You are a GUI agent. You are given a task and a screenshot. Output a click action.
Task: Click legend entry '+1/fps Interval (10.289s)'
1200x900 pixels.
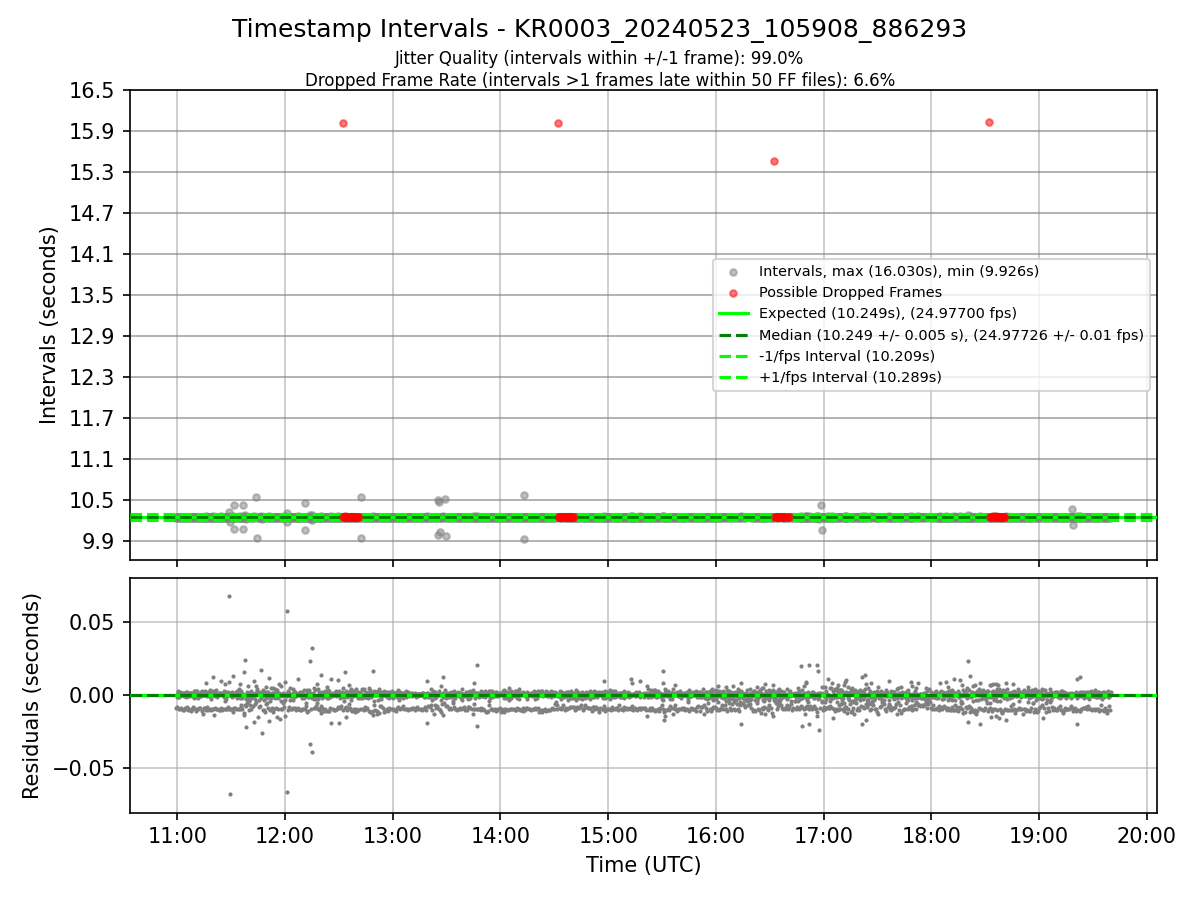pos(850,377)
